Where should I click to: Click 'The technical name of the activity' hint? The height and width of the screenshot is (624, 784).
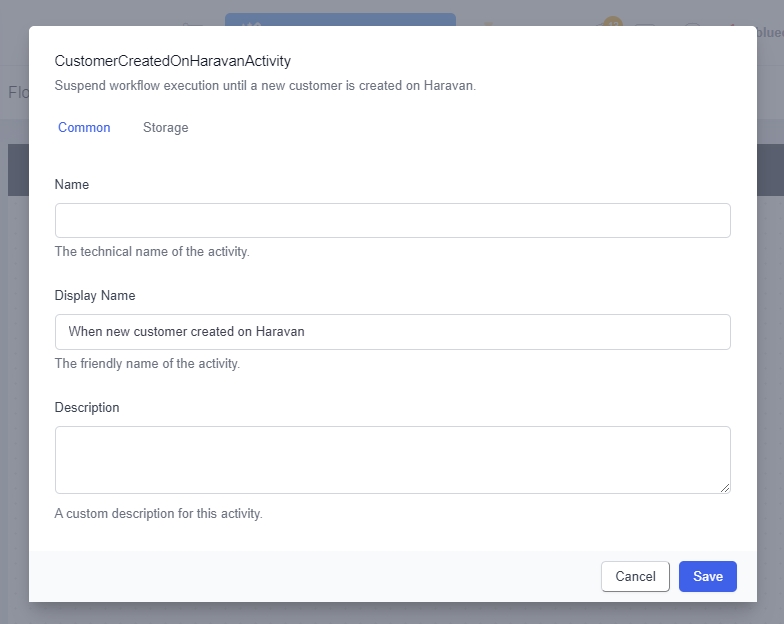[152, 252]
